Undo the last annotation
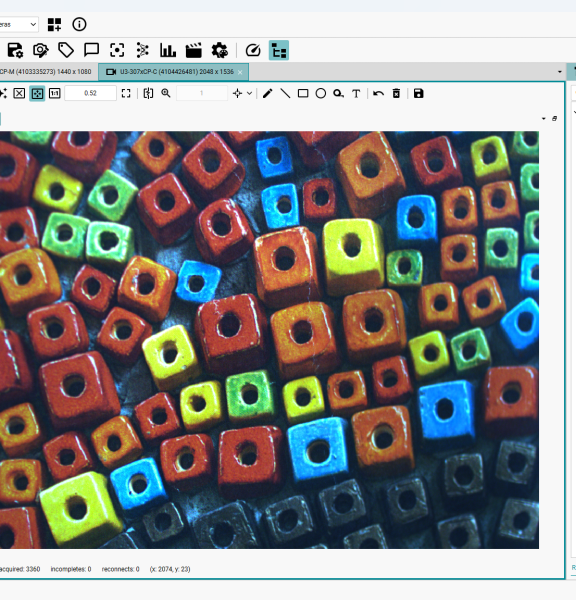The height and width of the screenshot is (600, 576). (379, 93)
